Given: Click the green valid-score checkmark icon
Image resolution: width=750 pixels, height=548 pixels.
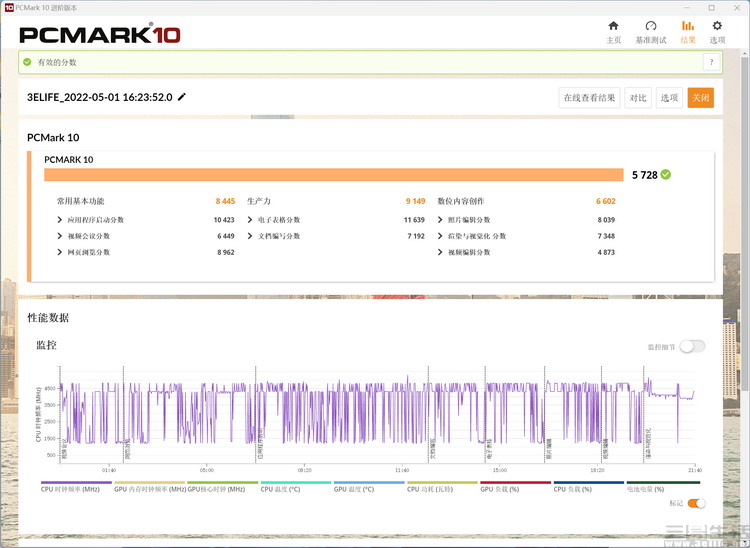Looking at the screenshot, I should [x=27, y=62].
